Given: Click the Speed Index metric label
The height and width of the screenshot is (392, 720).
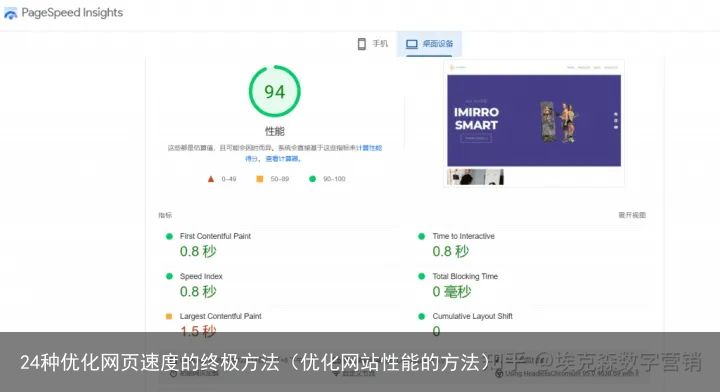Looking at the screenshot, I should [201, 276].
